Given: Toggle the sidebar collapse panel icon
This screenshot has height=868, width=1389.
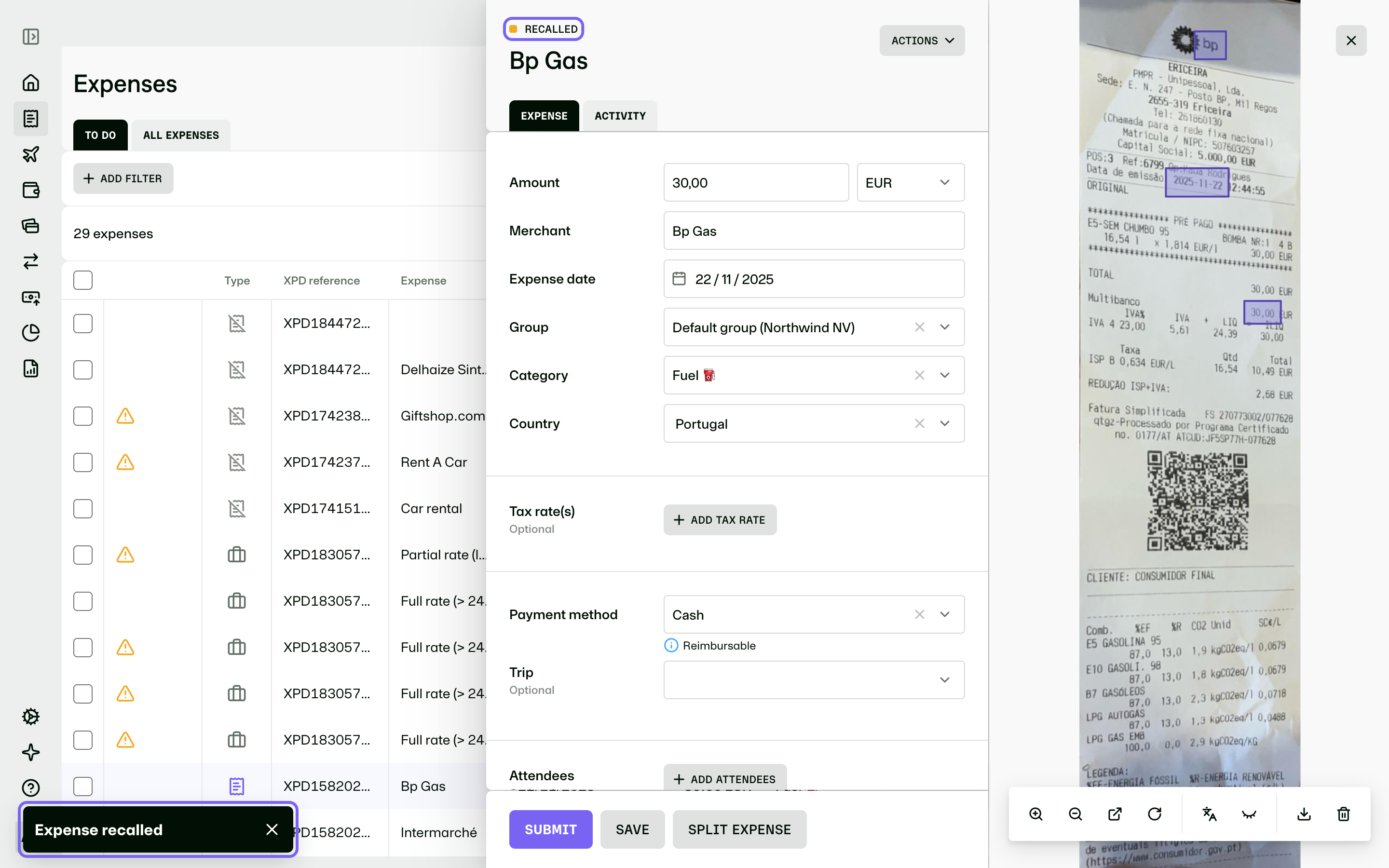Looking at the screenshot, I should [x=31, y=37].
